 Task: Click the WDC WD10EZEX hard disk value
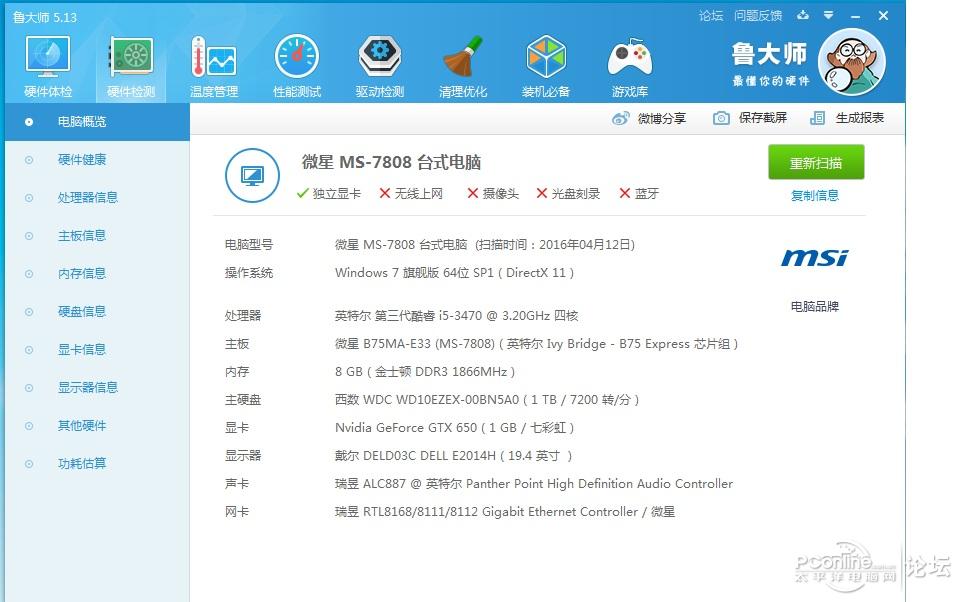coord(487,400)
